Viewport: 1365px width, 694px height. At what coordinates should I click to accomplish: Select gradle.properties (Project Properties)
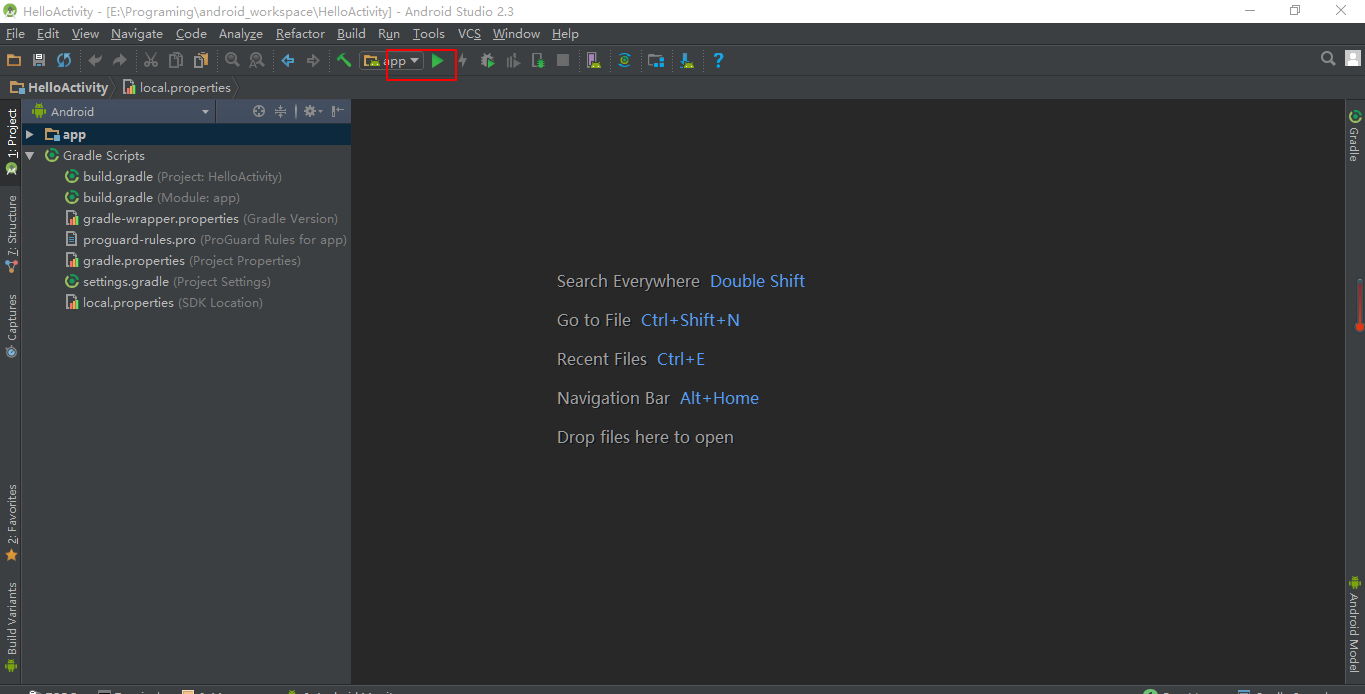(x=183, y=260)
